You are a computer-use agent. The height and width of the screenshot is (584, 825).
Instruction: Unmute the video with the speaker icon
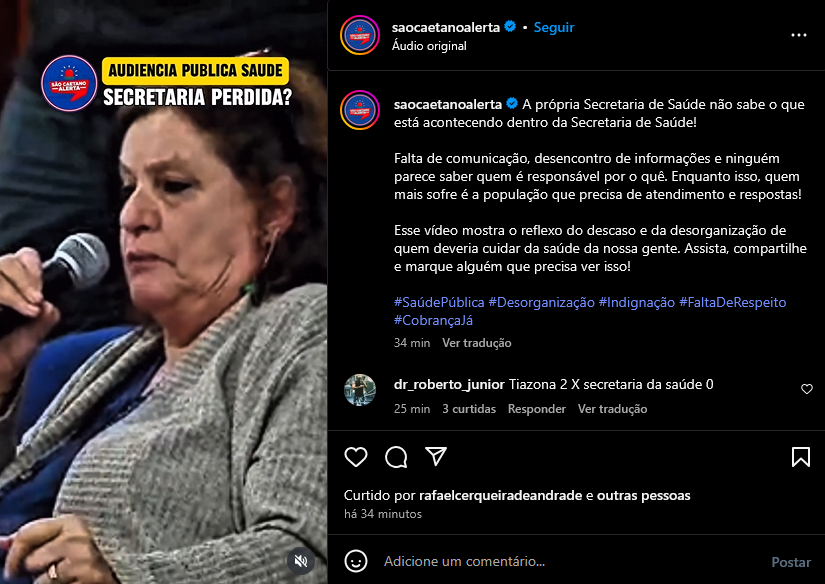coord(301,561)
